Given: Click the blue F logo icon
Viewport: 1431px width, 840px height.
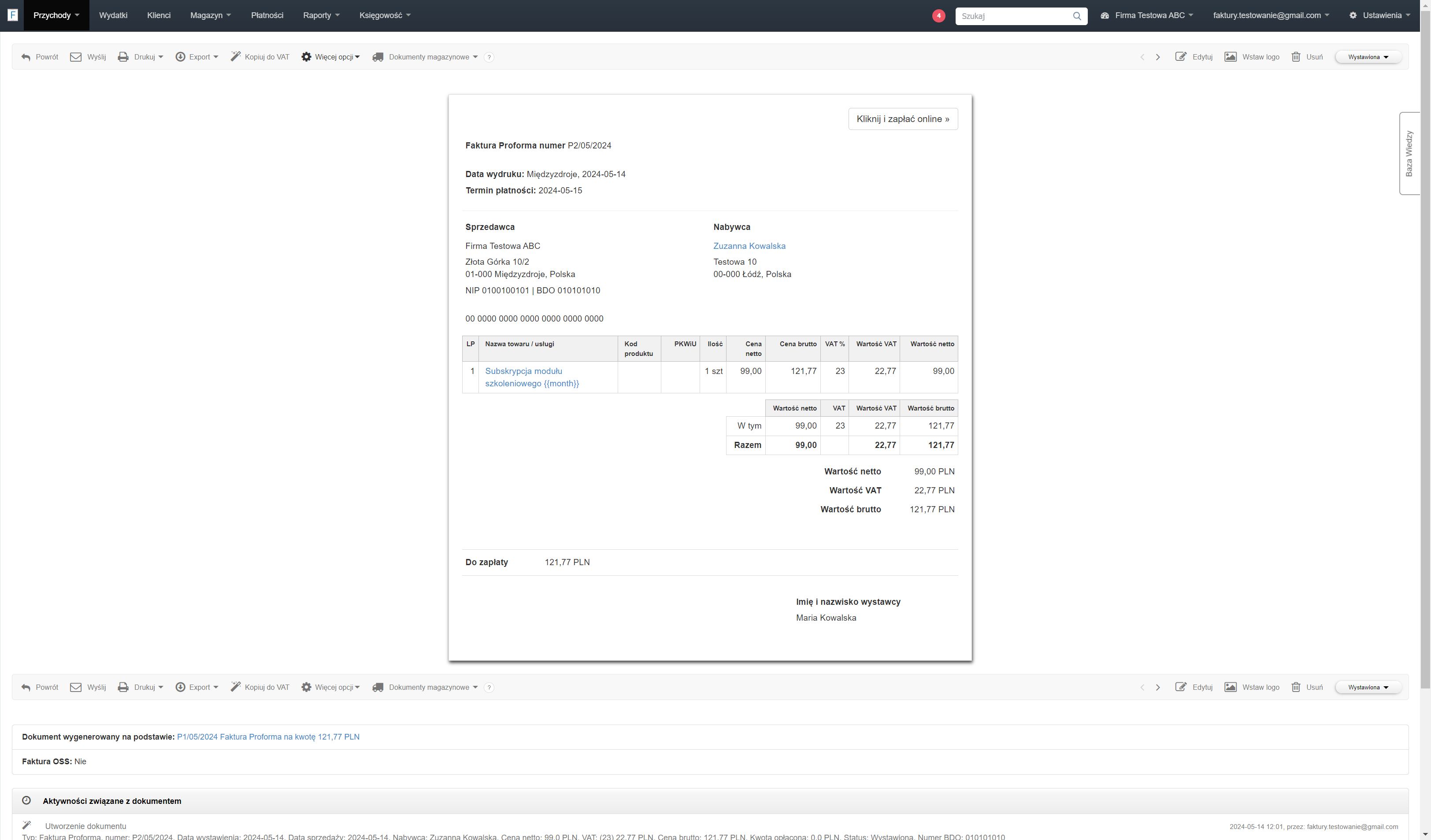Looking at the screenshot, I should click(12, 15).
